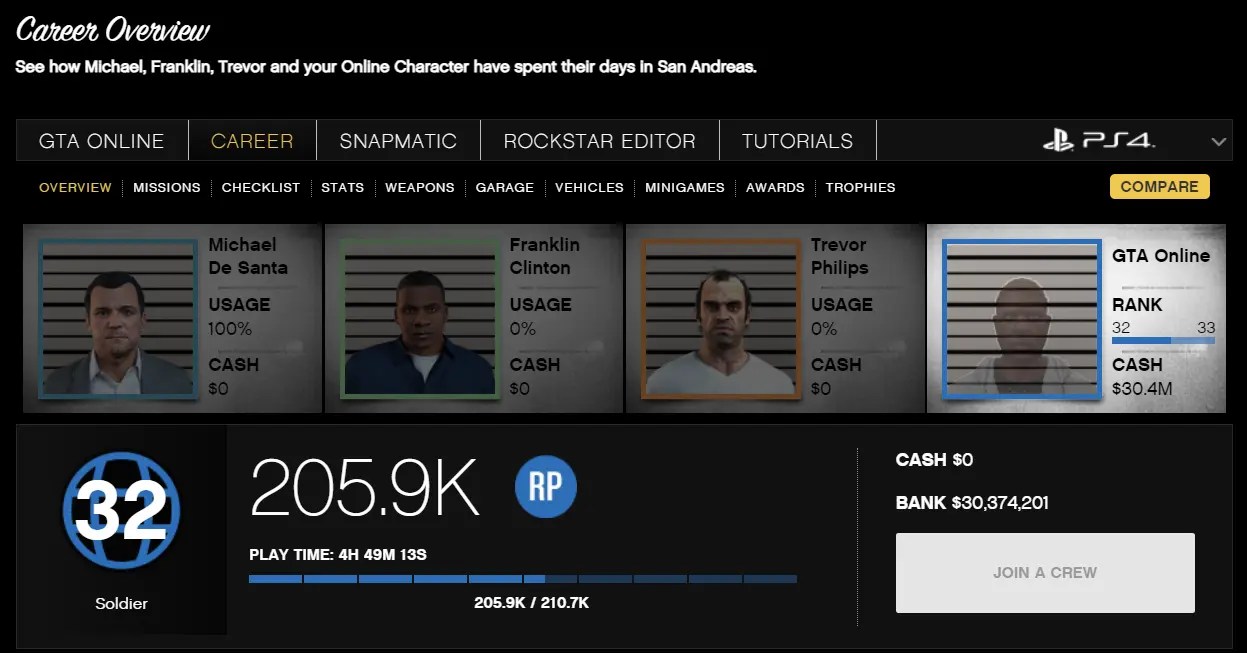Click the JOIN A CREW button
This screenshot has width=1247, height=653.
pos(1044,572)
